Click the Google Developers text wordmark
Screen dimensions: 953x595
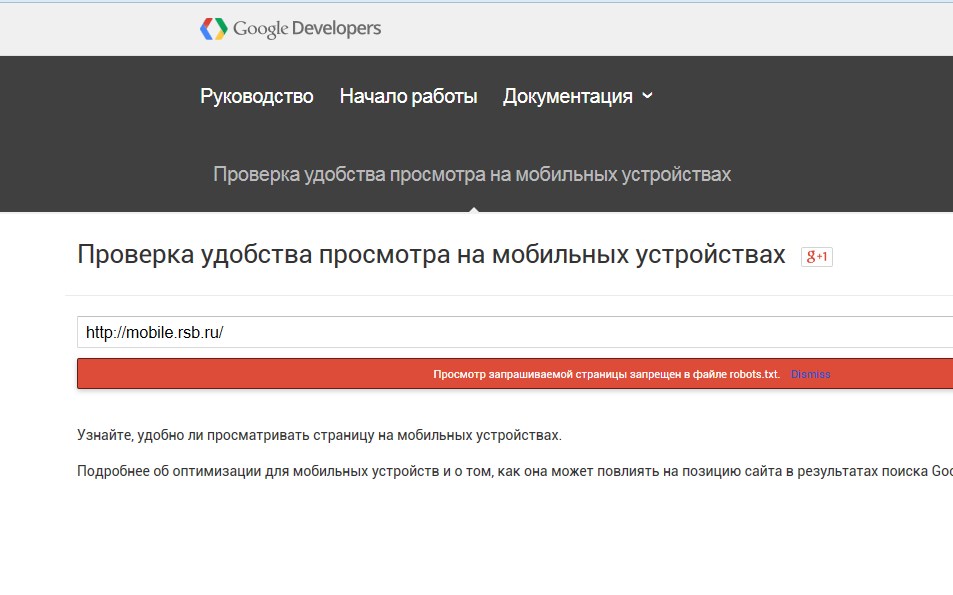pos(307,29)
